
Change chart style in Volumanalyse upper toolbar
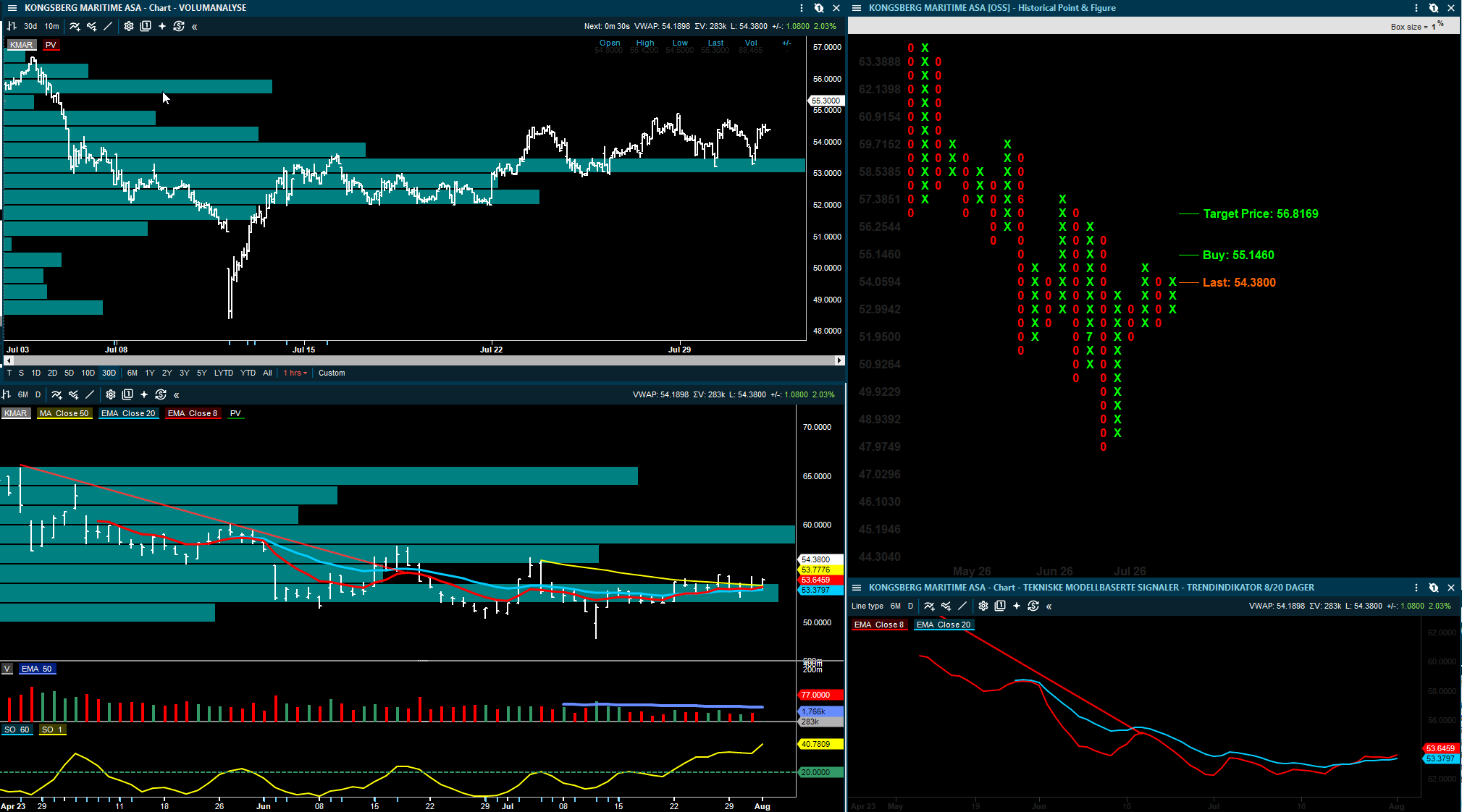coord(12,26)
